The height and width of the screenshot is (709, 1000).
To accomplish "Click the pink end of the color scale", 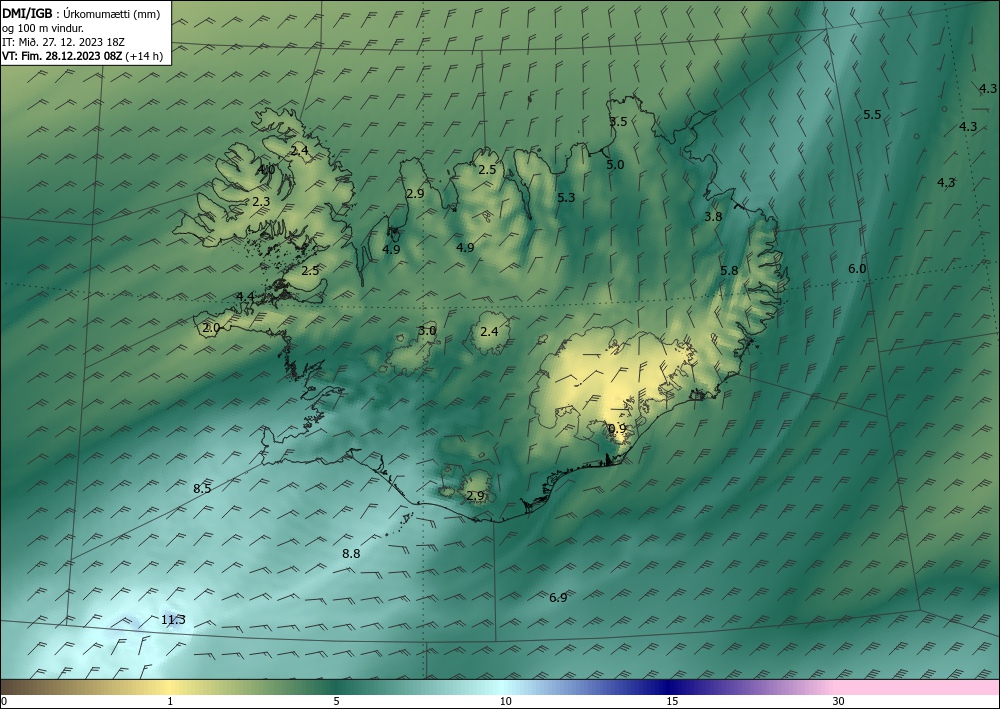I will point(918,687).
